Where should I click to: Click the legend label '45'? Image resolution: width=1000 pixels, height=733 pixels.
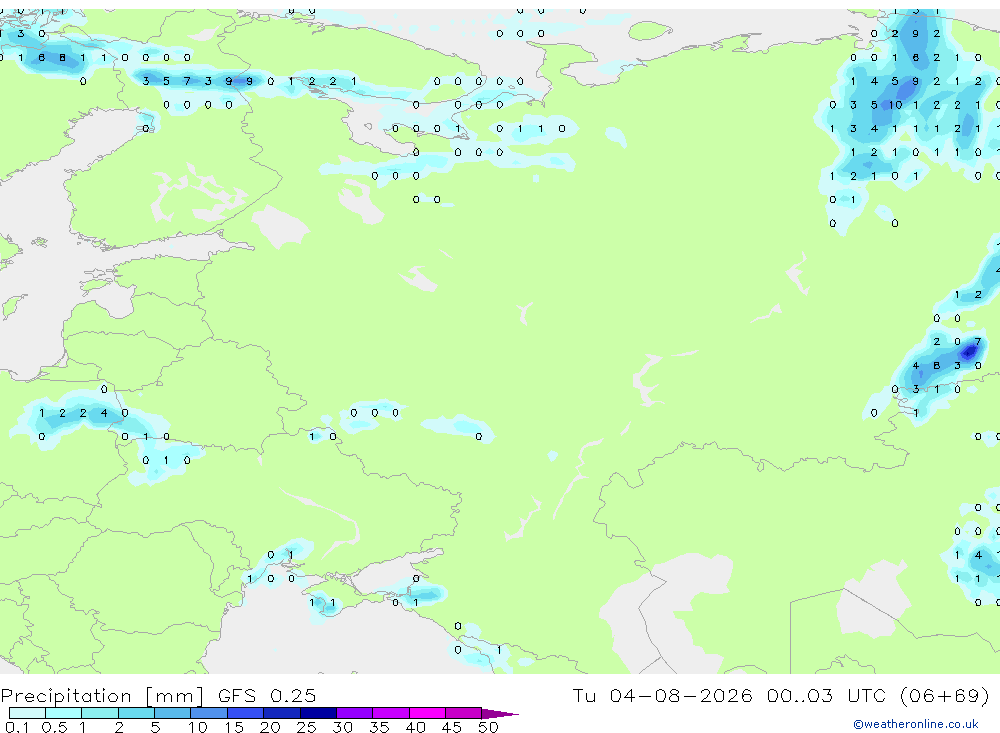click(x=452, y=727)
